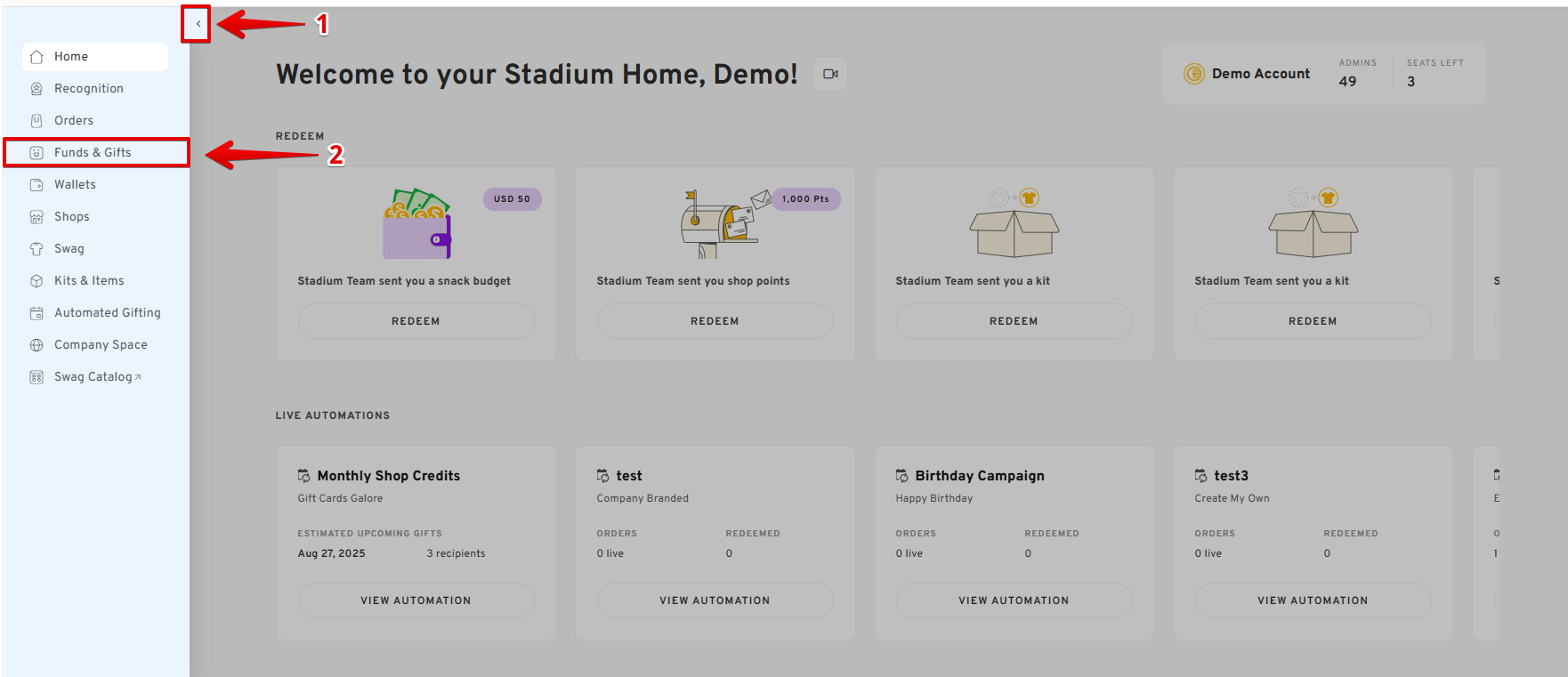Click the Company Space globe icon
The height and width of the screenshot is (677, 1568).
(36, 345)
